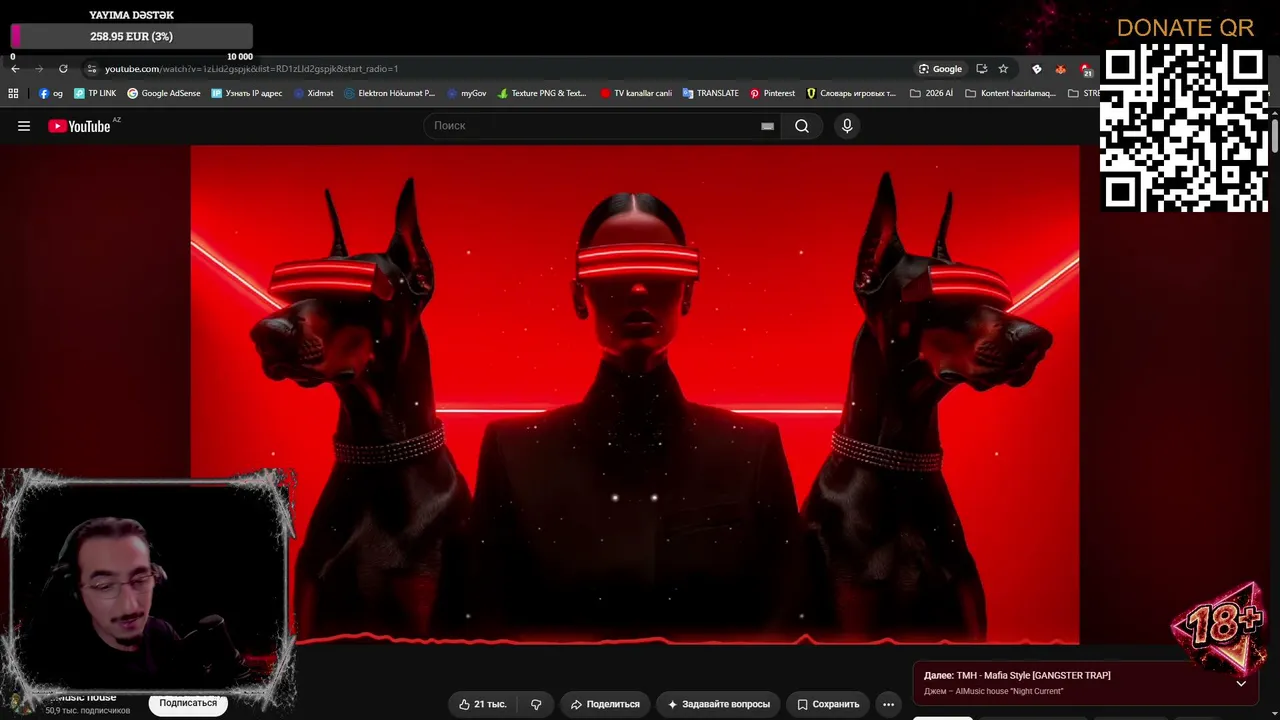Image resolution: width=1280 pixels, height=720 pixels.
Task: Open the myGov bookmark
Action: click(x=467, y=93)
